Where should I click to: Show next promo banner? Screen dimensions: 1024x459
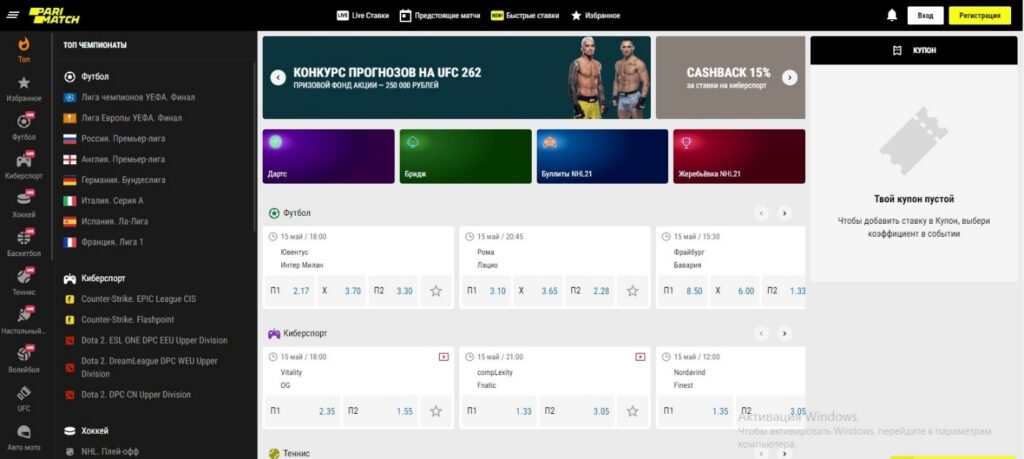pyautogui.click(x=790, y=77)
